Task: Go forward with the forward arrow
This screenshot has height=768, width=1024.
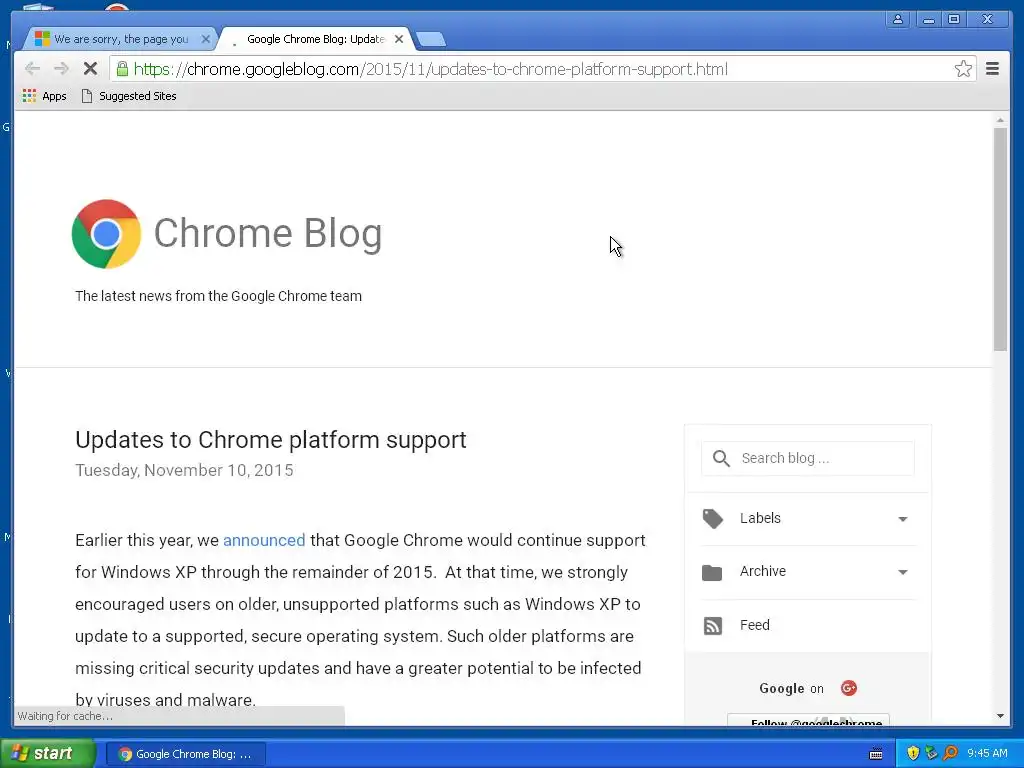Action: [61, 69]
